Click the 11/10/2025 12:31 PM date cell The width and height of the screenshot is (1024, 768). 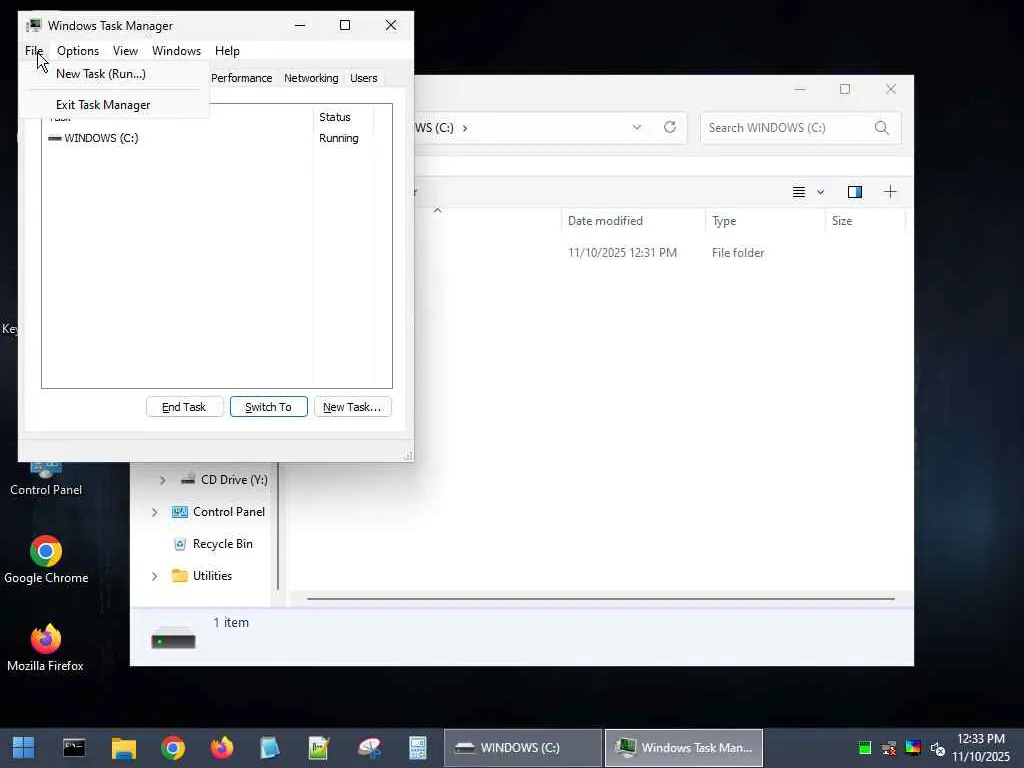622,253
